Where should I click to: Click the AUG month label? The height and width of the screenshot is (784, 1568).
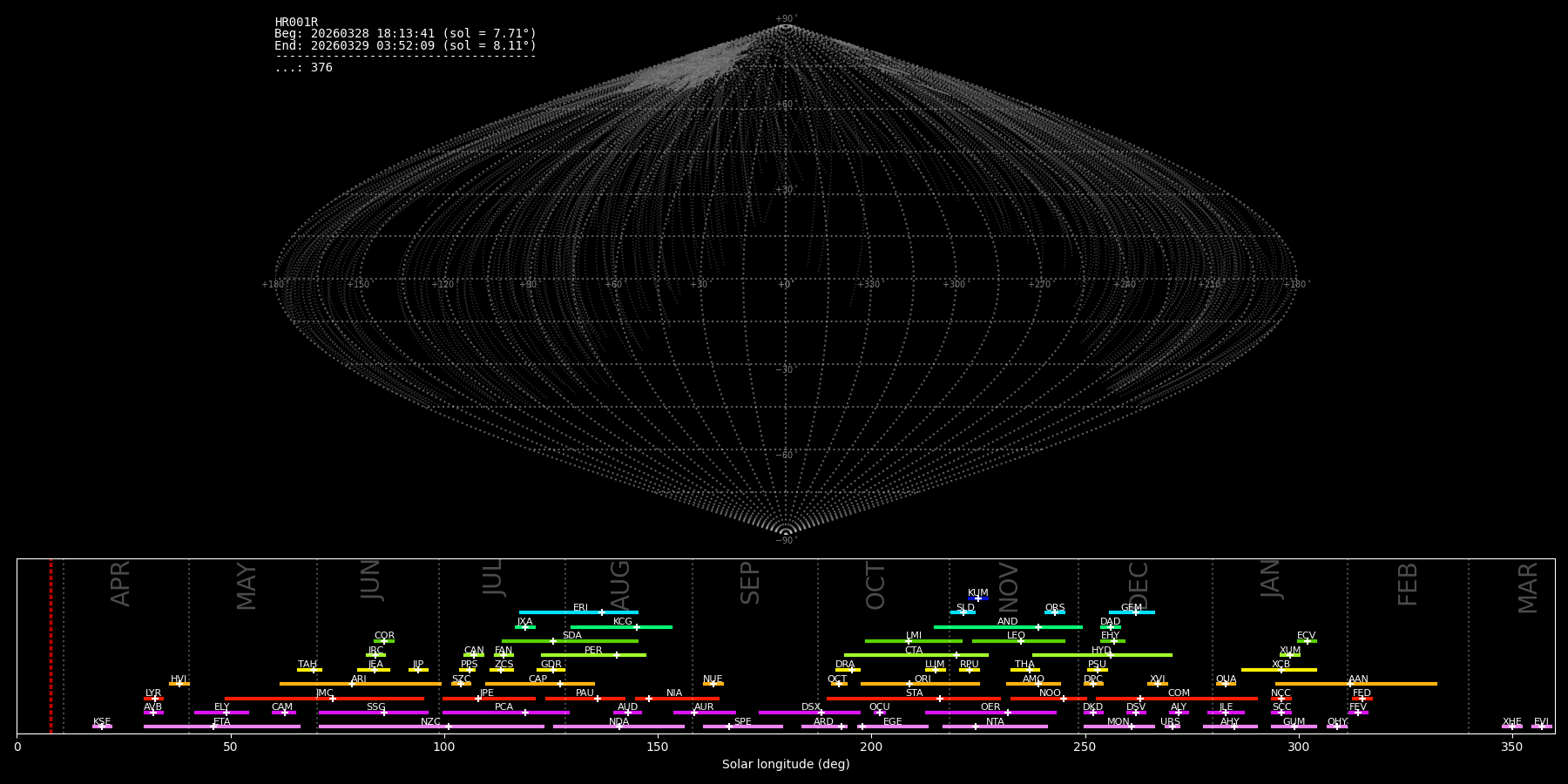tap(619, 585)
